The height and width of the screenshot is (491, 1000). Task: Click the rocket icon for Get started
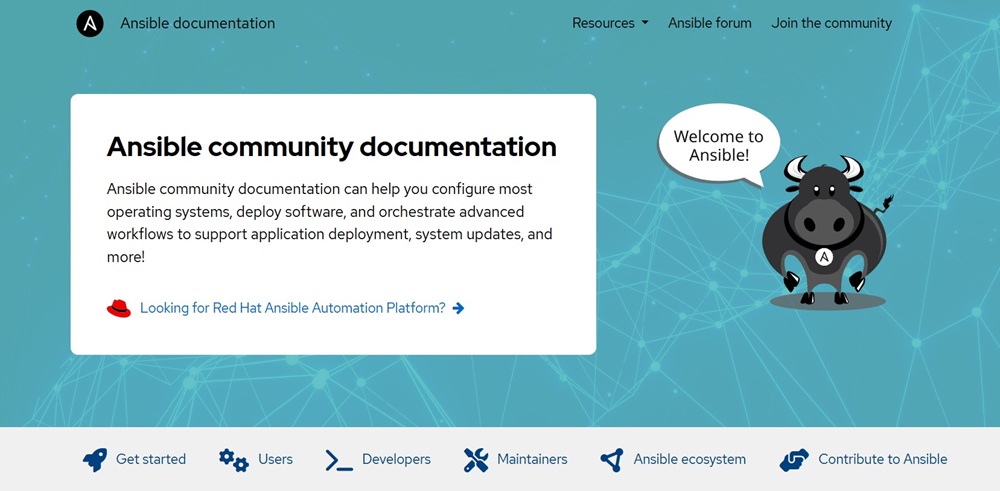coord(95,460)
